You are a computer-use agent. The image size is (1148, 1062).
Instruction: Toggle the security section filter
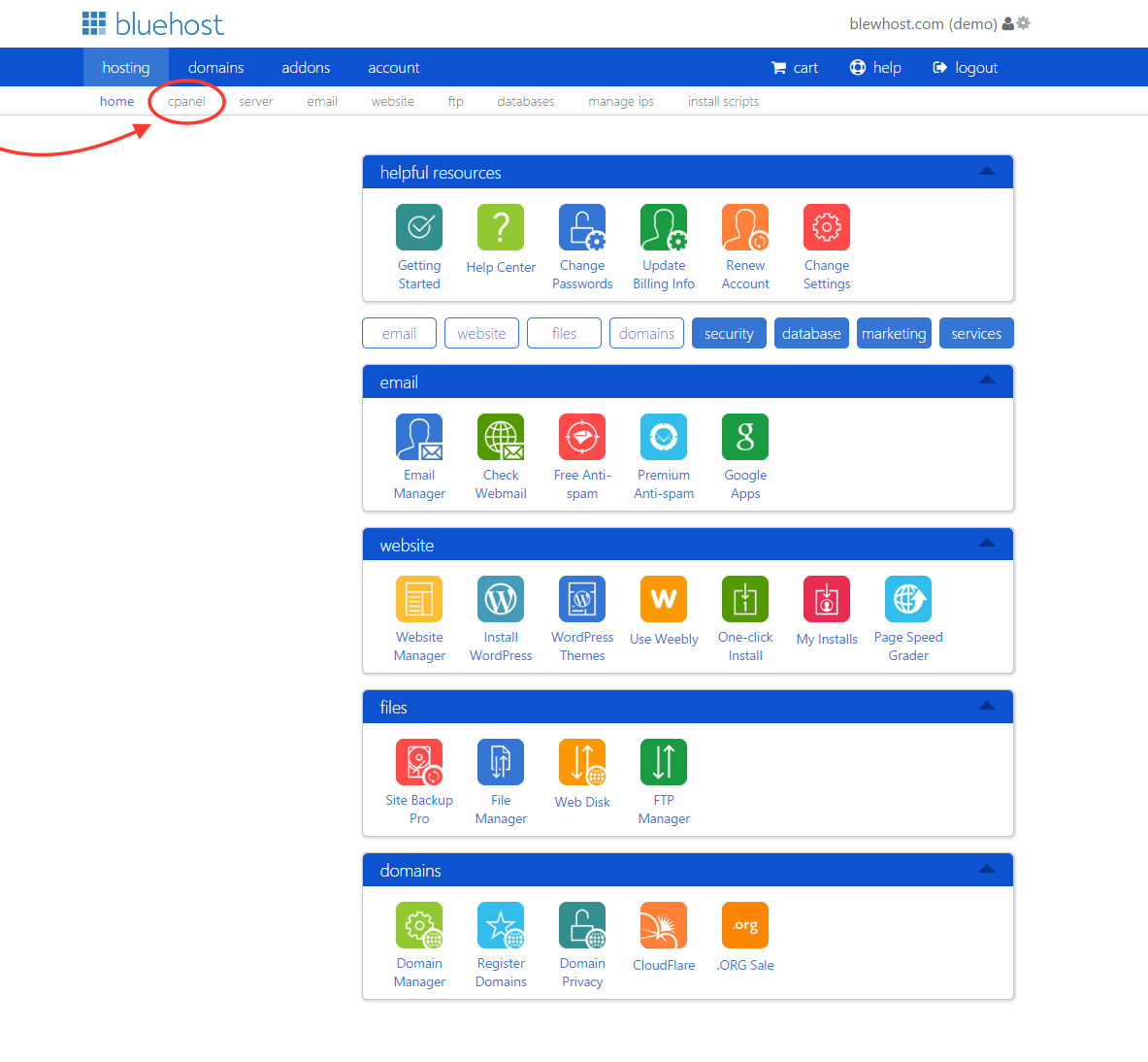click(x=729, y=333)
